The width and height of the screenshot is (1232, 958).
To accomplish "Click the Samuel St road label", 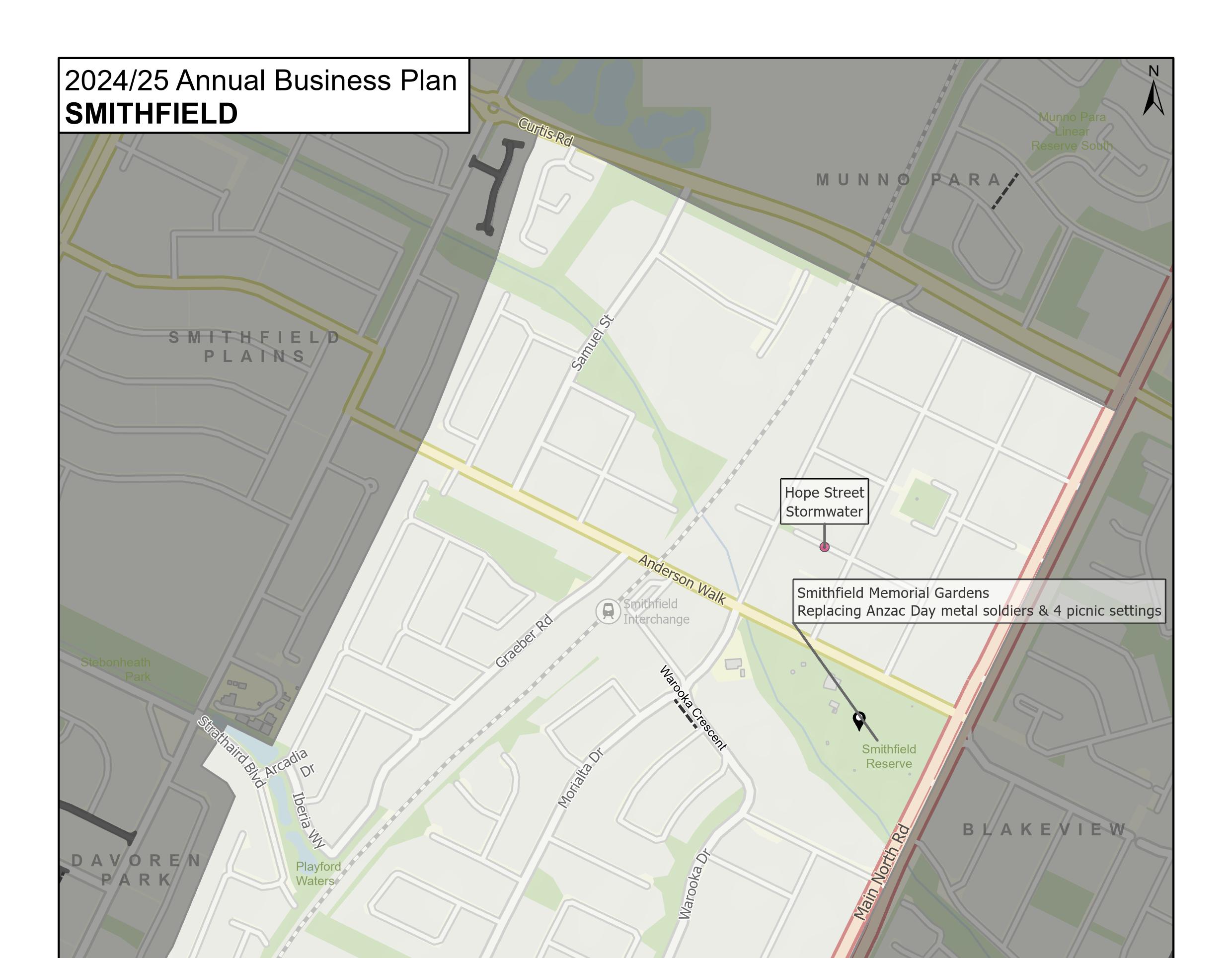I will coord(592,342).
